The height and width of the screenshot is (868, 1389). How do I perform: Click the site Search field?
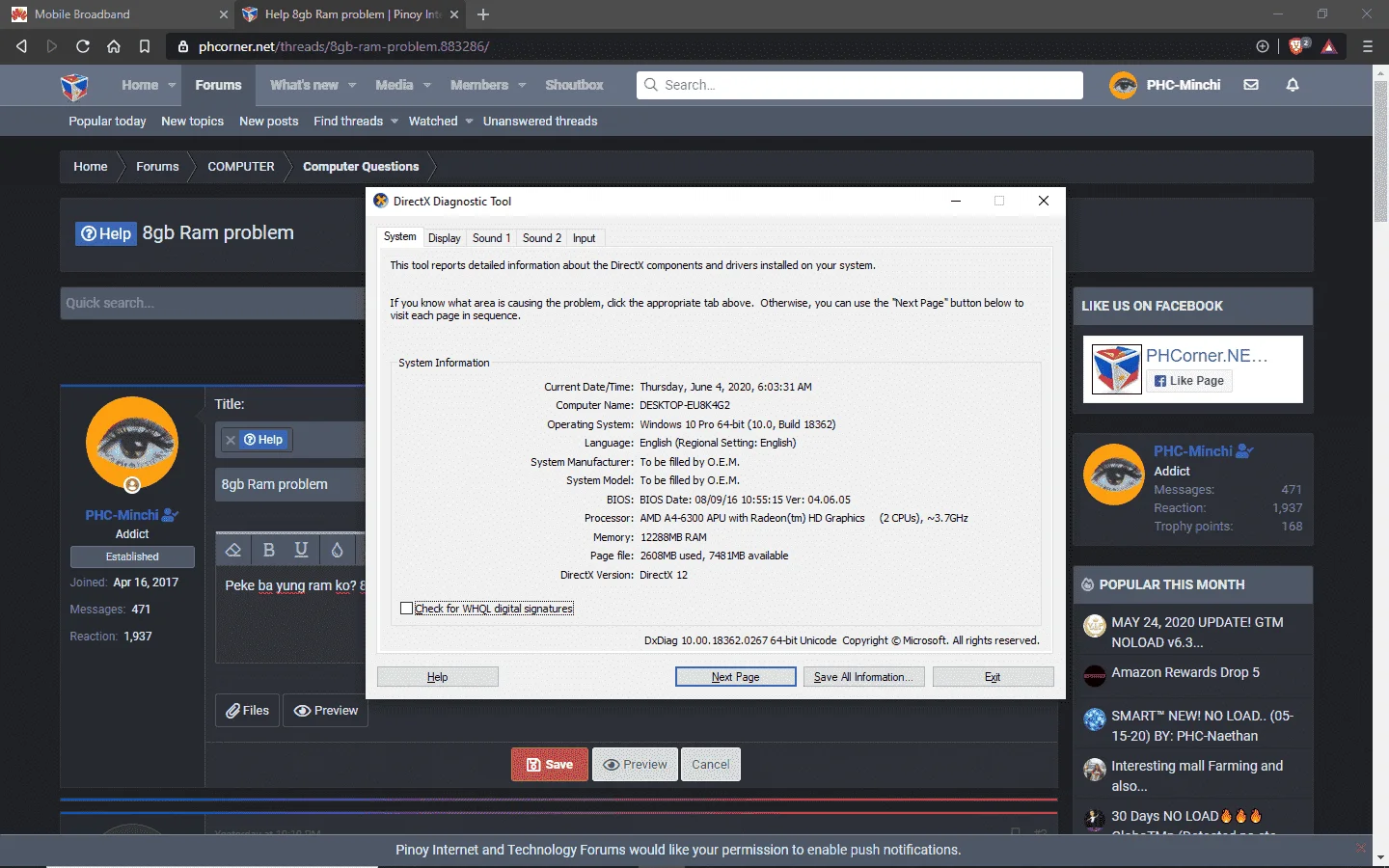[859, 85]
